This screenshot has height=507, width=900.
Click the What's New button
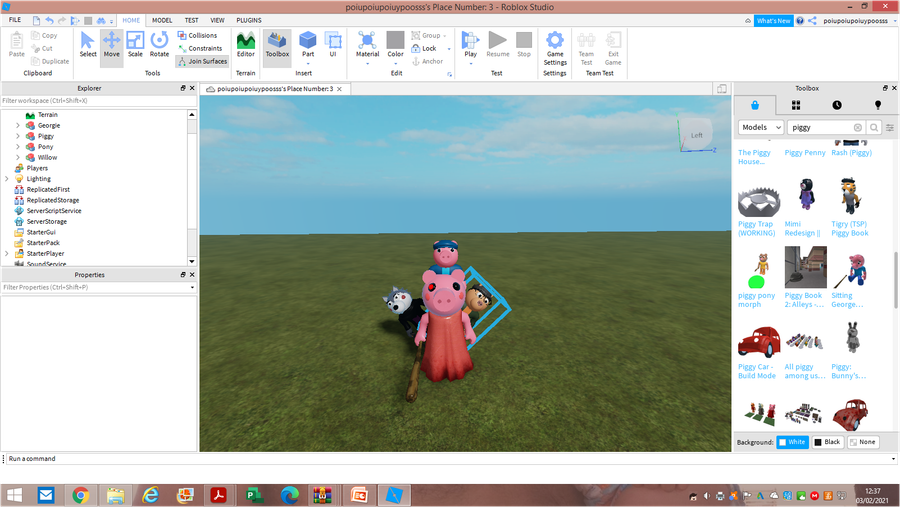tap(773, 21)
